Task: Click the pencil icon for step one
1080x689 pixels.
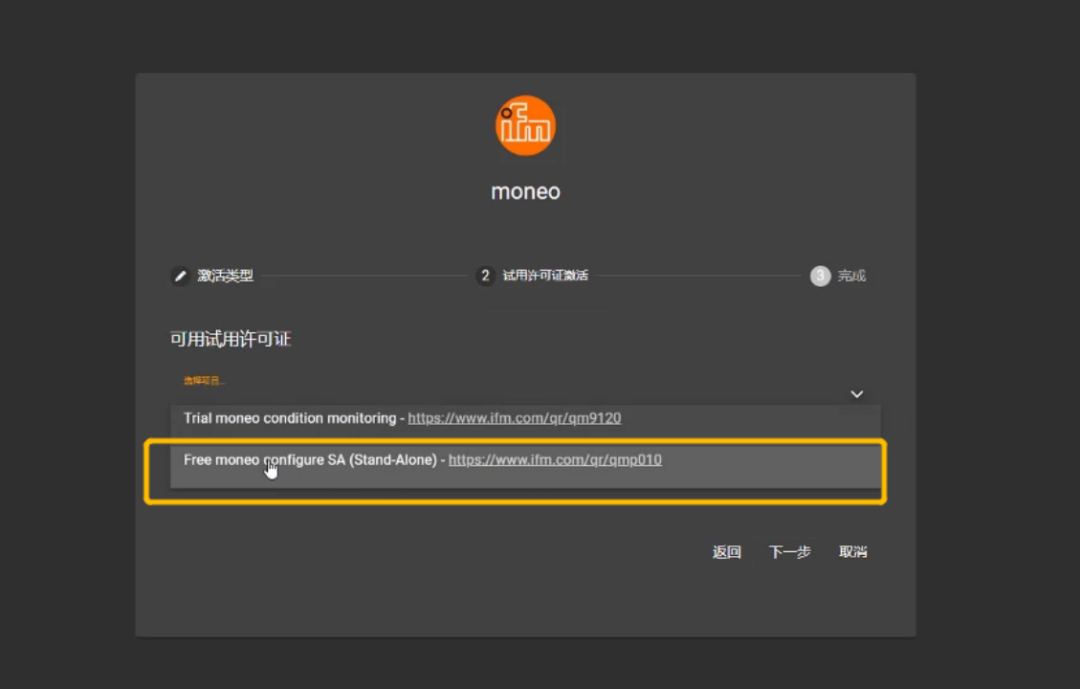Action: [x=180, y=276]
